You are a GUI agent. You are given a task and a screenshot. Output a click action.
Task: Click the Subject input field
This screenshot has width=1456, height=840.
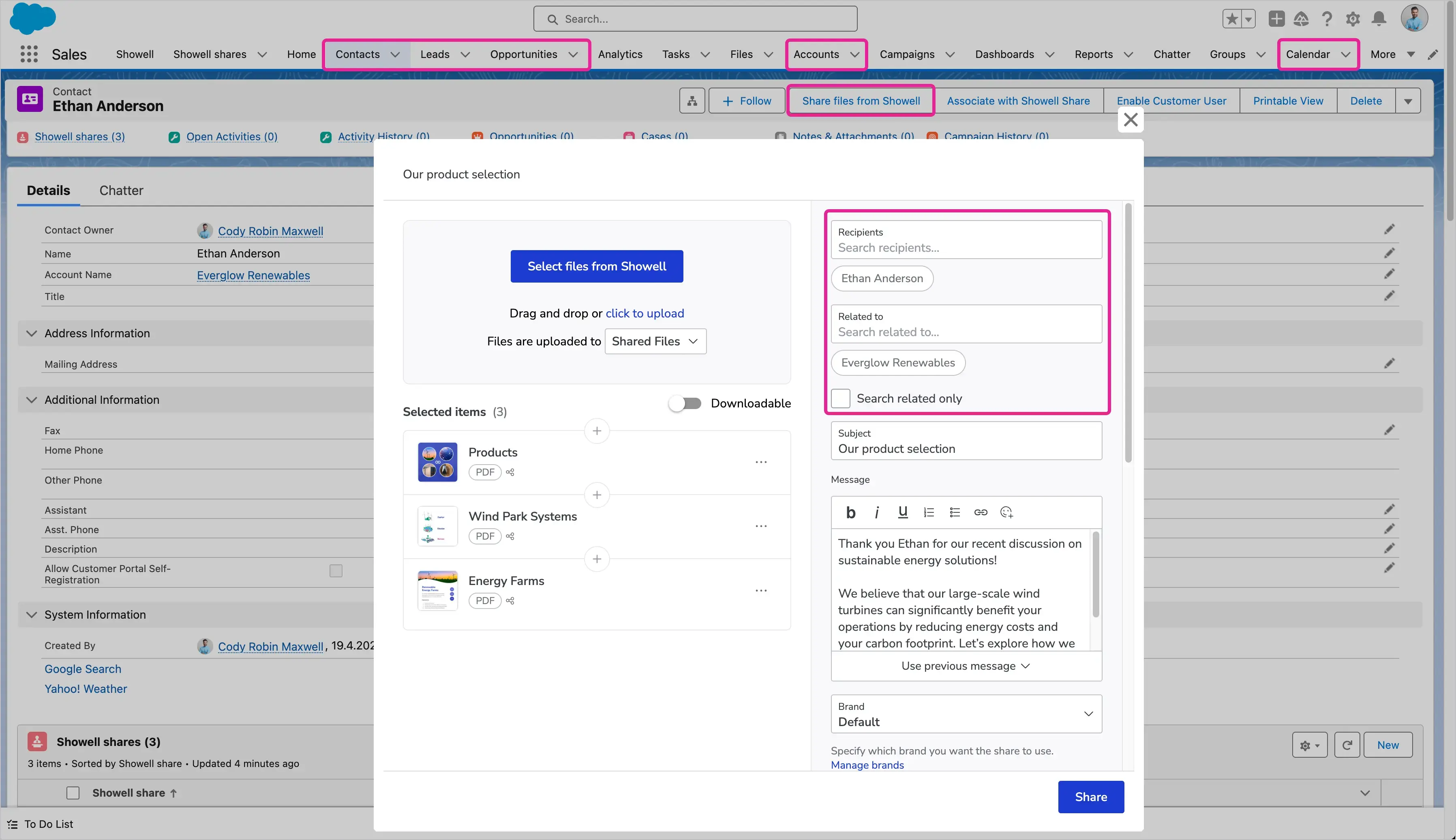click(966, 441)
